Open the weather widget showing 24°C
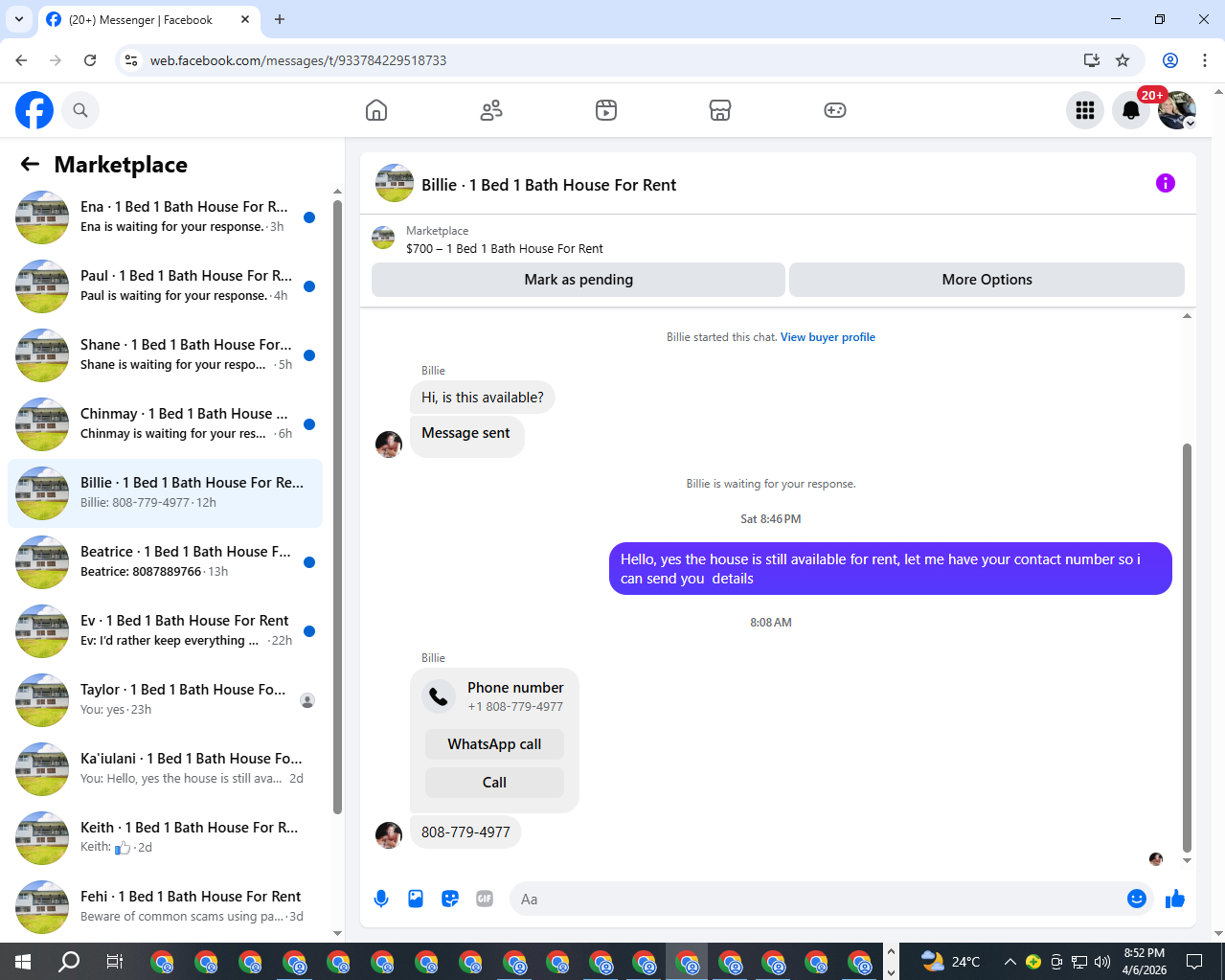The image size is (1225, 980). (950, 961)
